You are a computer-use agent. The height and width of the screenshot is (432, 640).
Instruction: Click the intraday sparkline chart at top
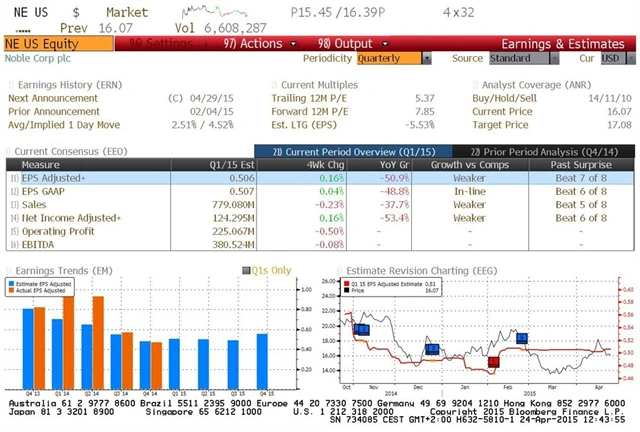(x=220, y=12)
